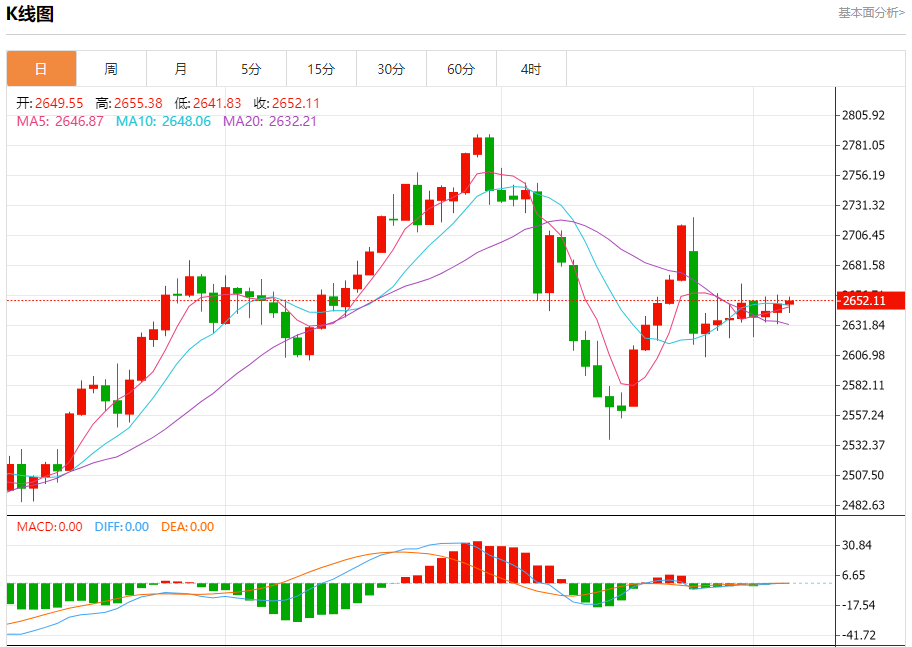The height and width of the screenshot is (647, 912).
Task: Click the DIFF:0.00 indicator label
Action: (122, 527)
